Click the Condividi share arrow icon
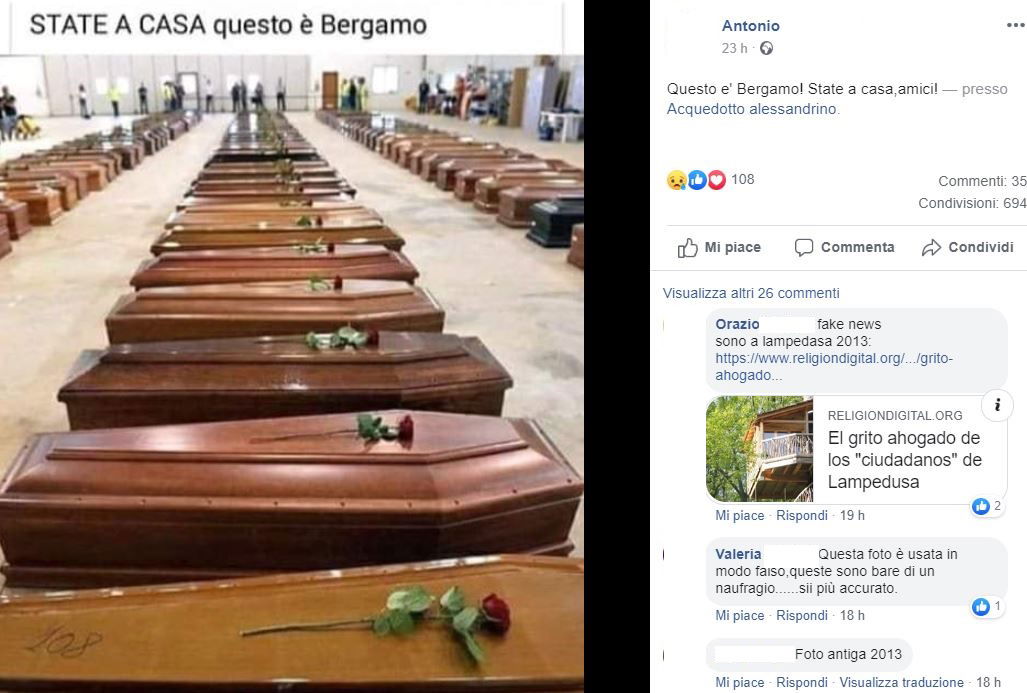The image size is (1027, 693). [931, 248]
